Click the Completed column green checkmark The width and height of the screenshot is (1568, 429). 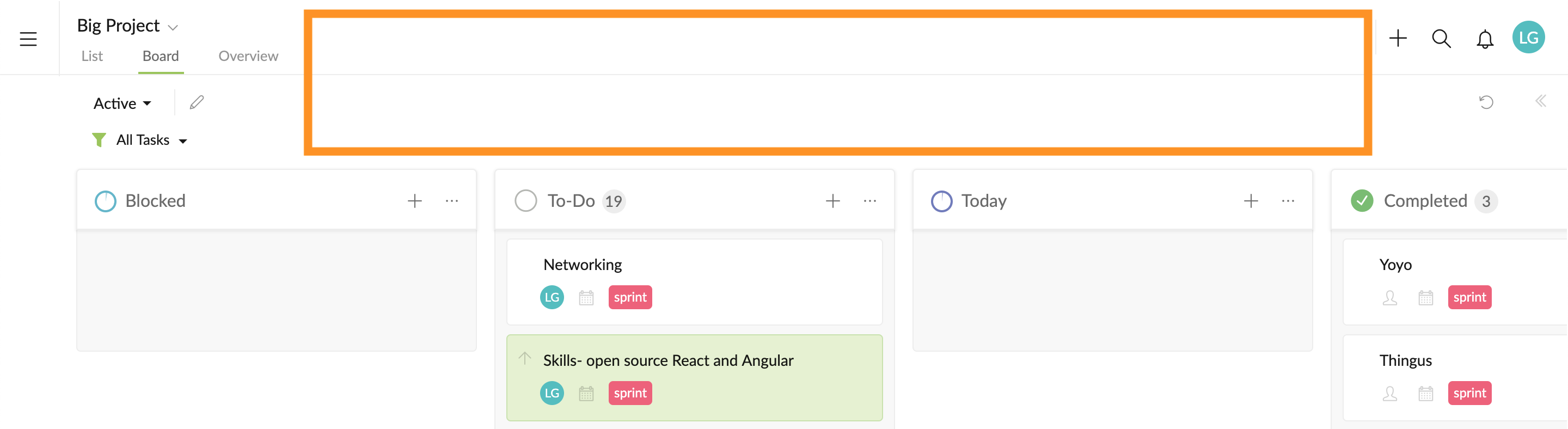[1362, 201]
